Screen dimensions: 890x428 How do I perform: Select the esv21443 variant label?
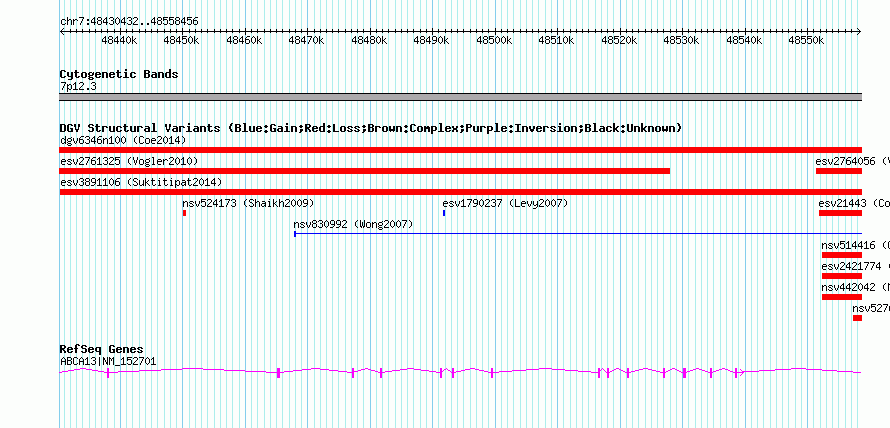pyautogui.click(x=842, y=203)
